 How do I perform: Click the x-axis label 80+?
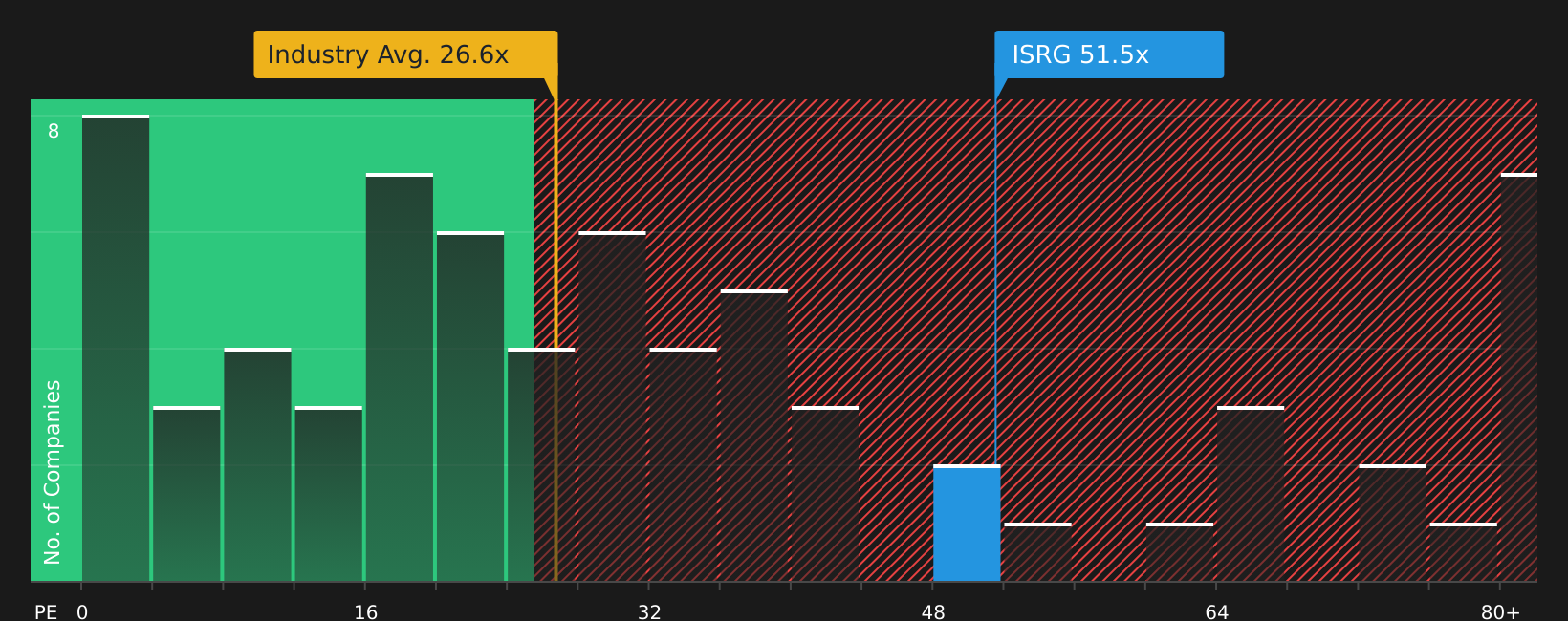(x=1500, y=612)
